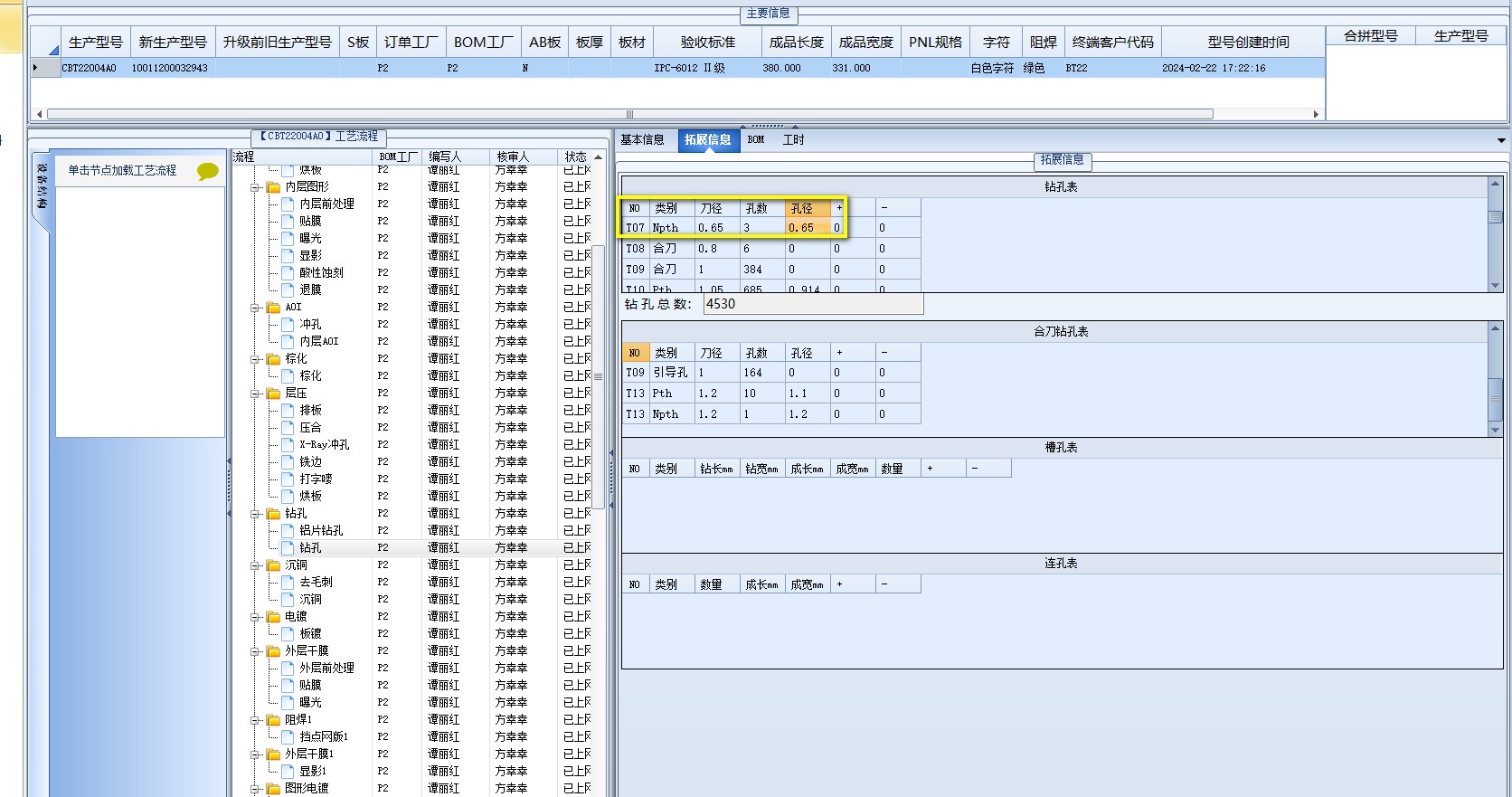Click the document icon beside 外层前处理
The image size is (1512, 797).
pos(288,669)
